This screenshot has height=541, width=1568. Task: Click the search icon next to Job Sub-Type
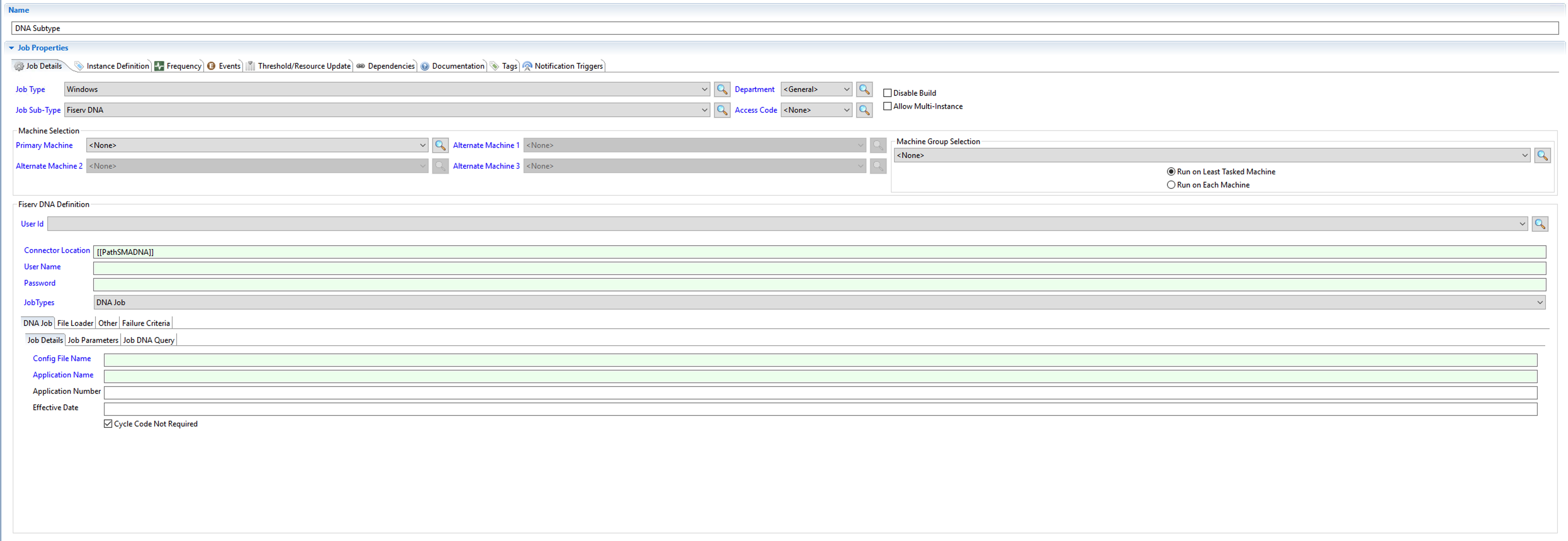722,110
